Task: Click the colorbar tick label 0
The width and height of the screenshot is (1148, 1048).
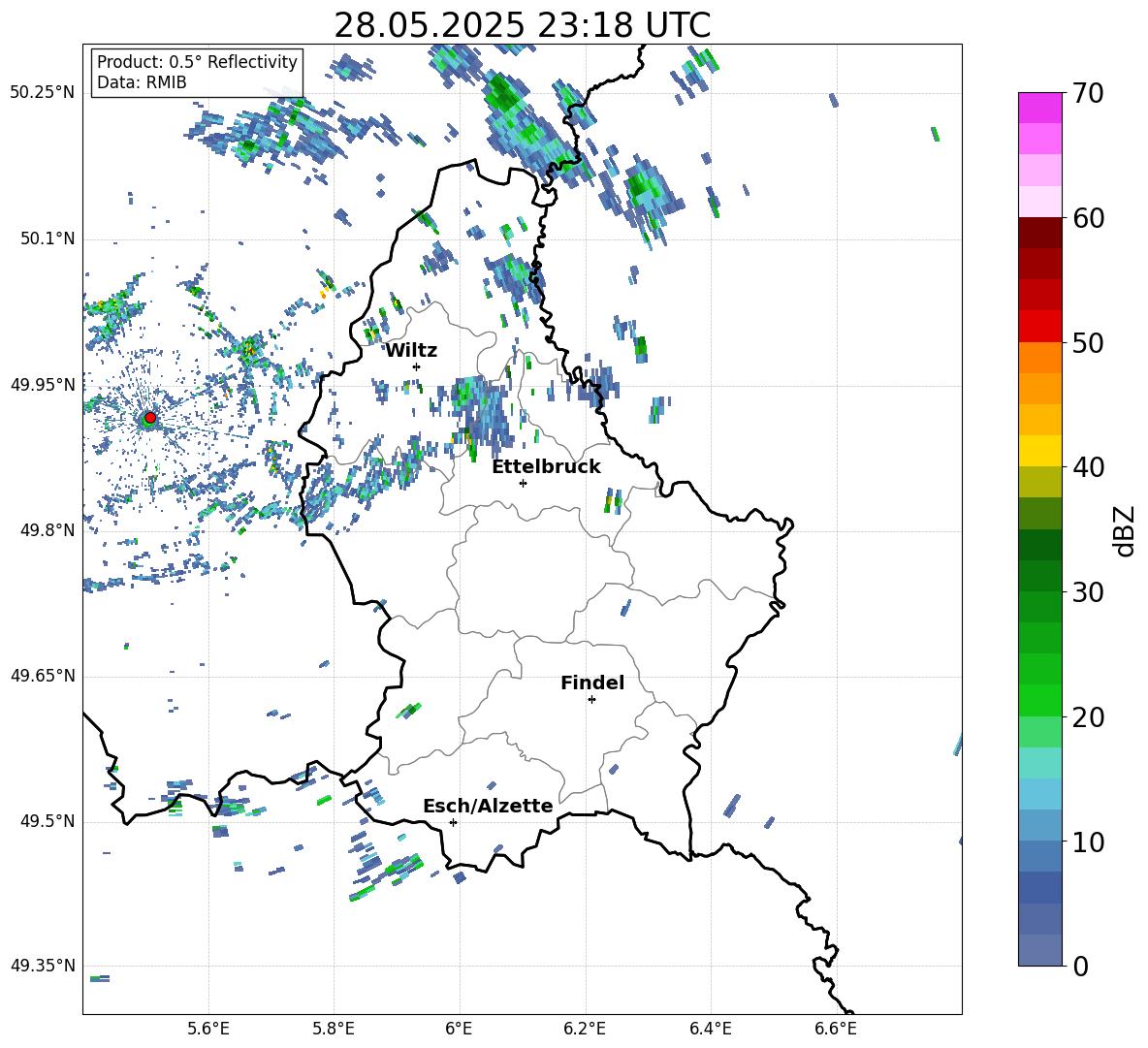Action: pos(1080,966)
